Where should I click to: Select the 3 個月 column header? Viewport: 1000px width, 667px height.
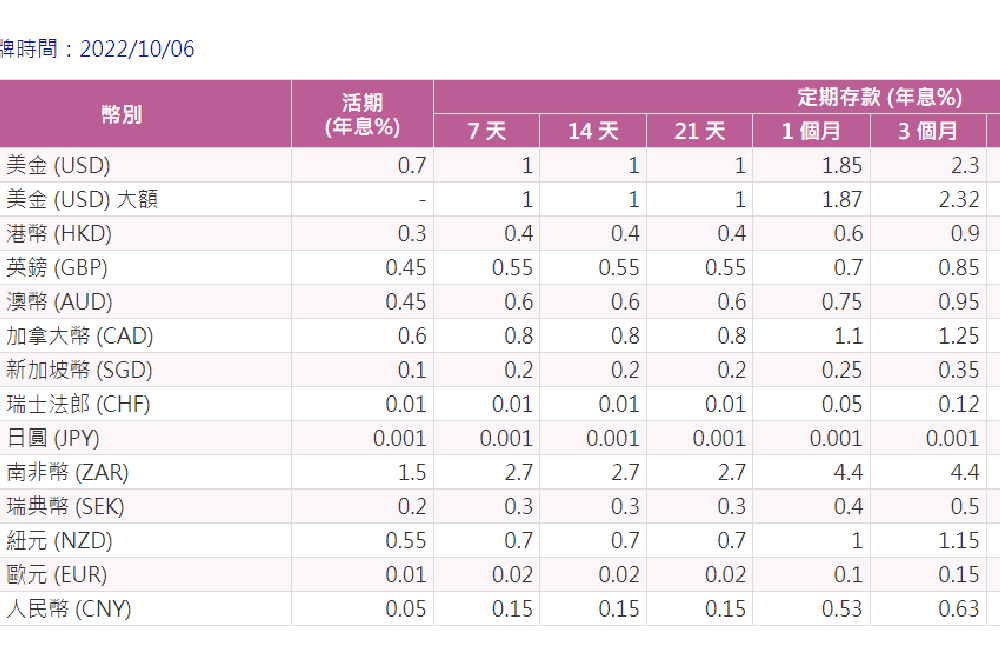coord(928,131)
